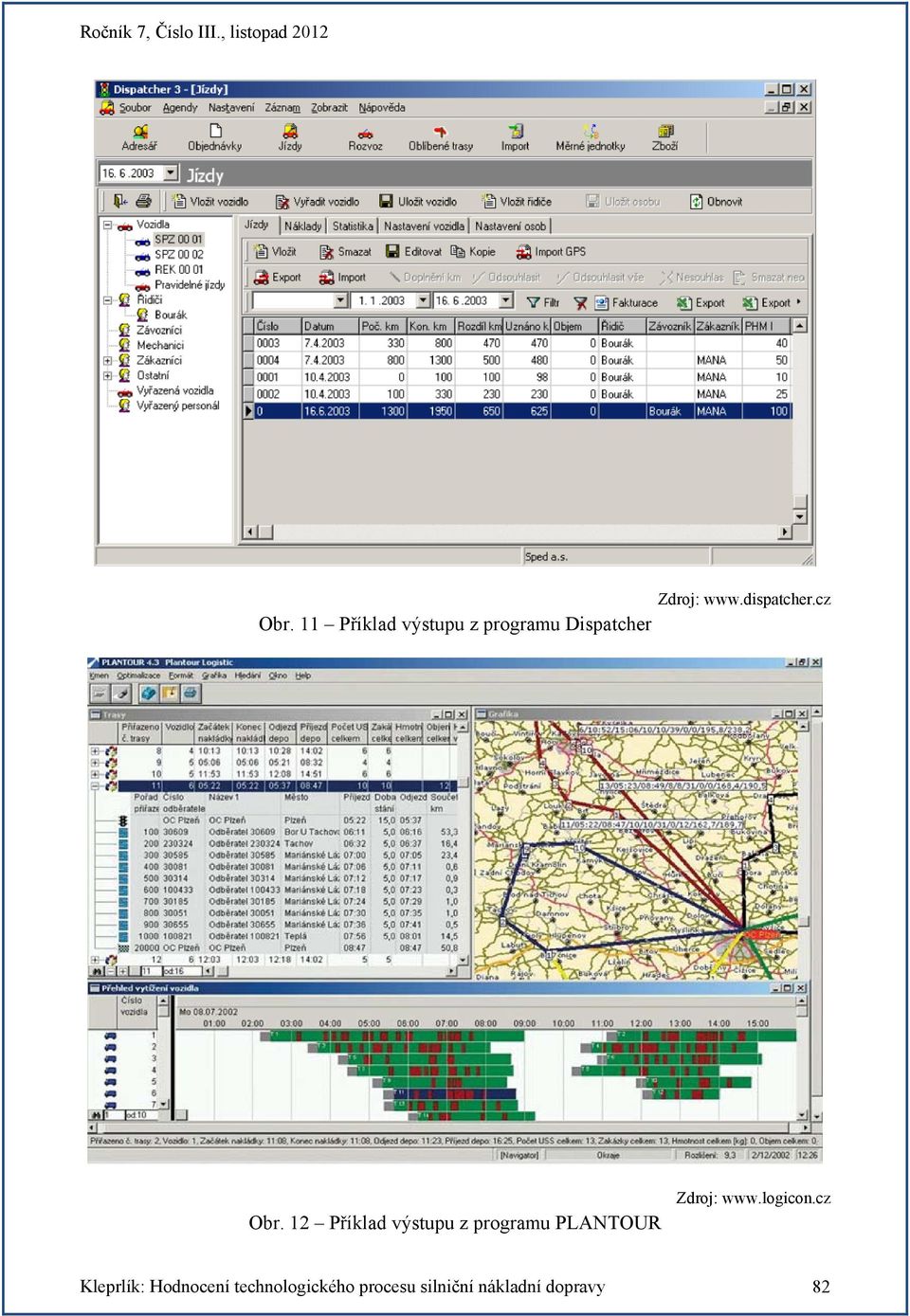Click the yellow flag icon in Plantour toolbar
The image size is (910, 1316).
(x=170, y=694)
